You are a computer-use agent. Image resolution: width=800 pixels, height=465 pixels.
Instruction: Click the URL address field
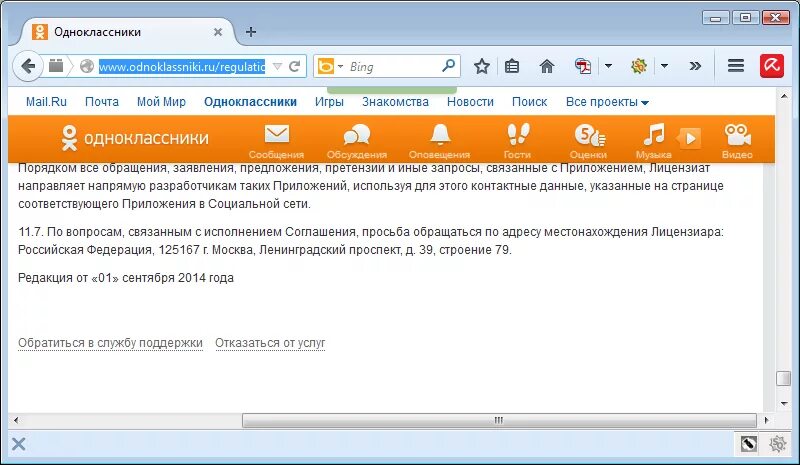click(182, 66)
